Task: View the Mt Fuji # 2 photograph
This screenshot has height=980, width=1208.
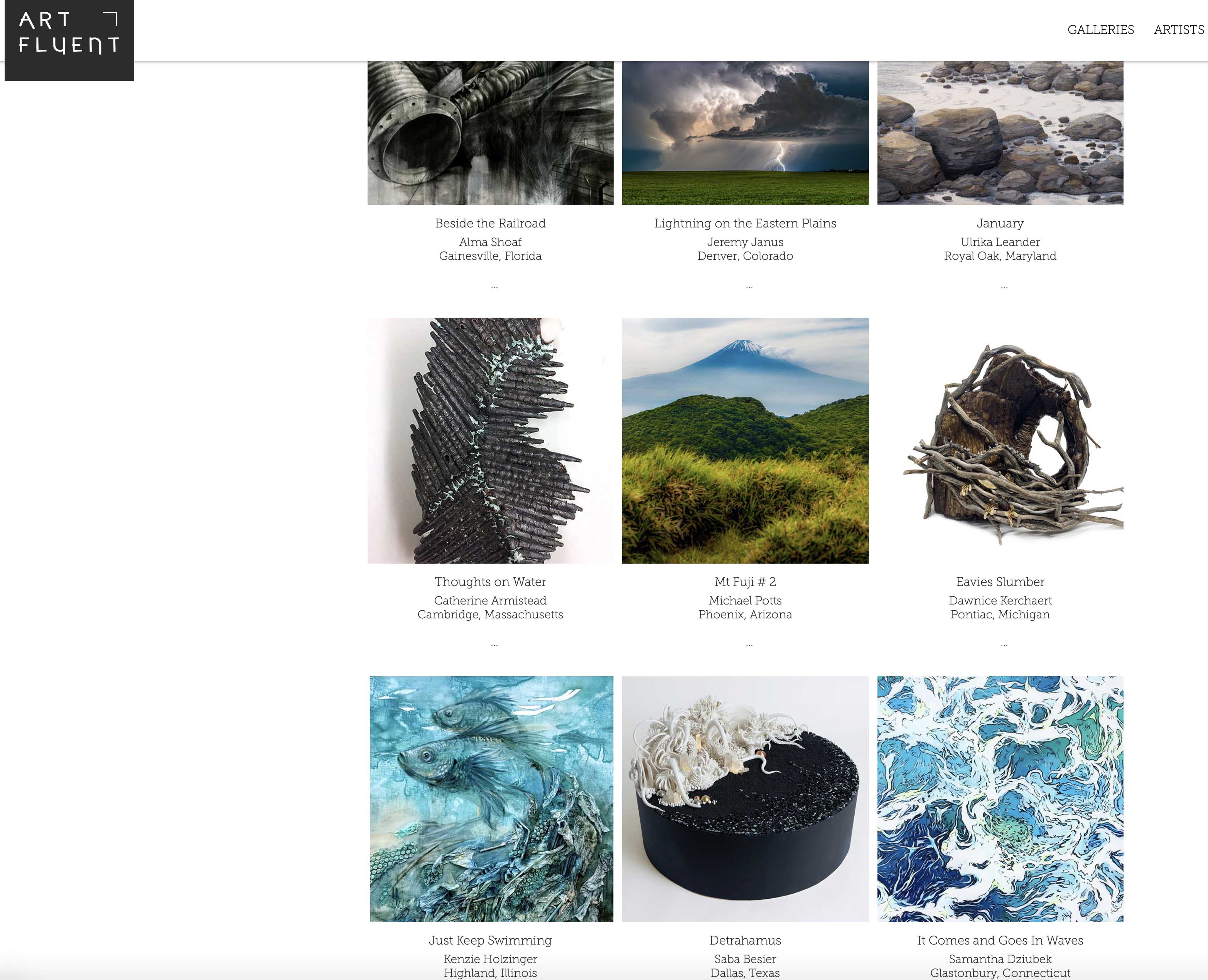Action: 745,440
